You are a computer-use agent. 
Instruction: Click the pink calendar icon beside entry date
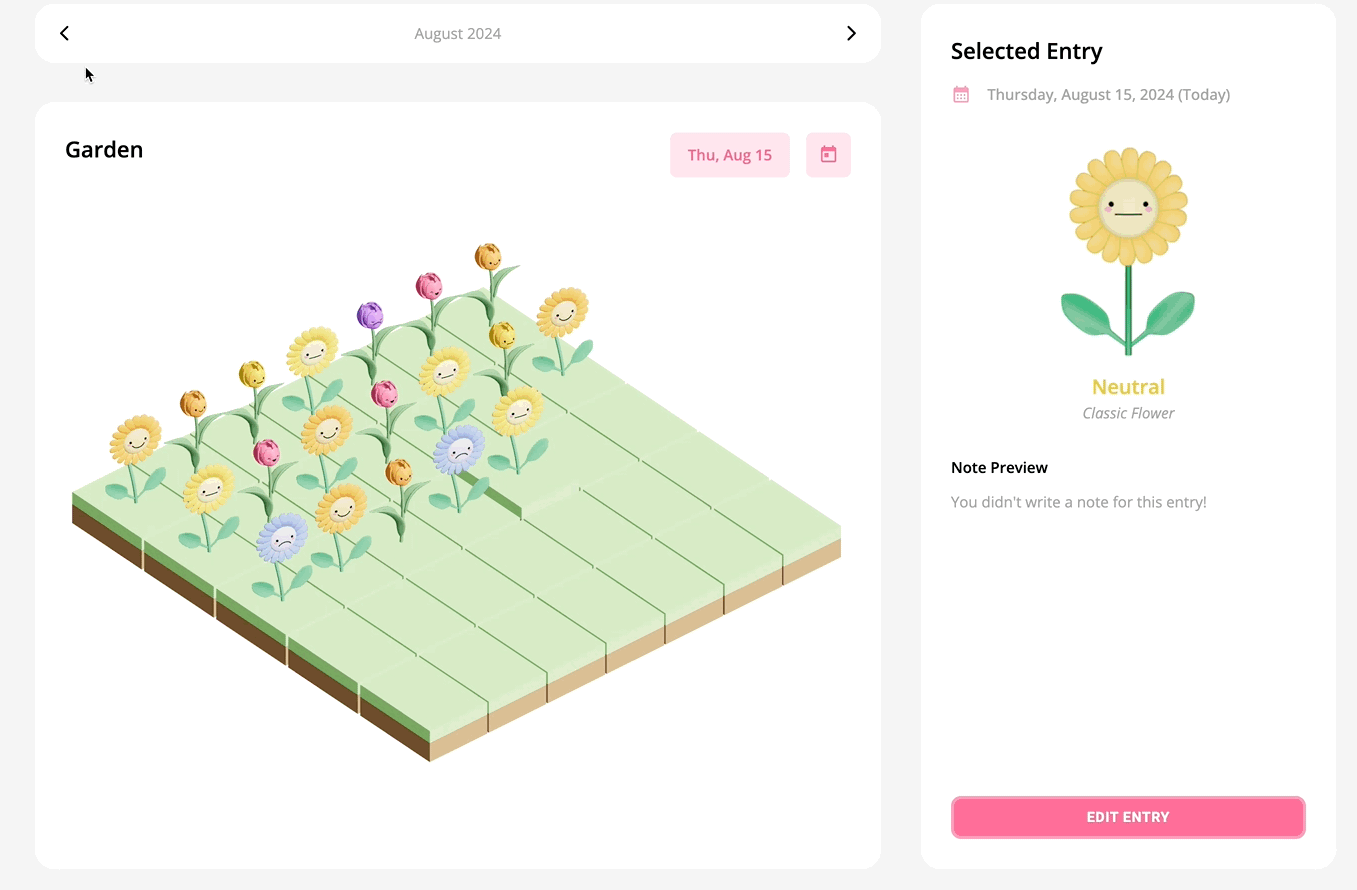tap(961, 95)
